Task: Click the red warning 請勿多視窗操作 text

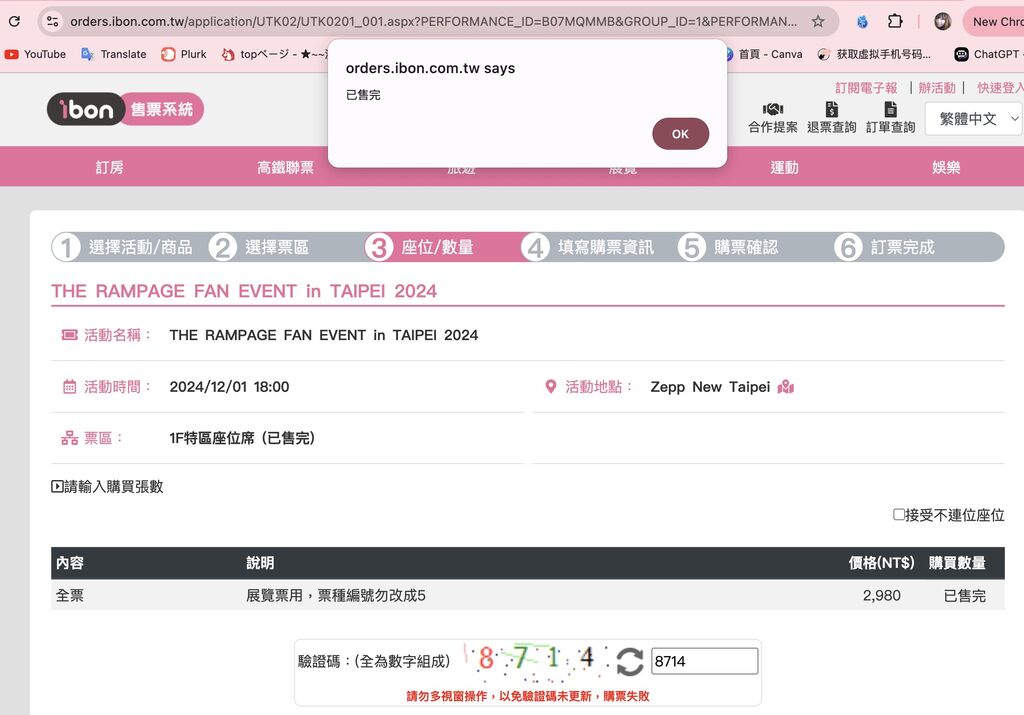Action: [528, 696]
